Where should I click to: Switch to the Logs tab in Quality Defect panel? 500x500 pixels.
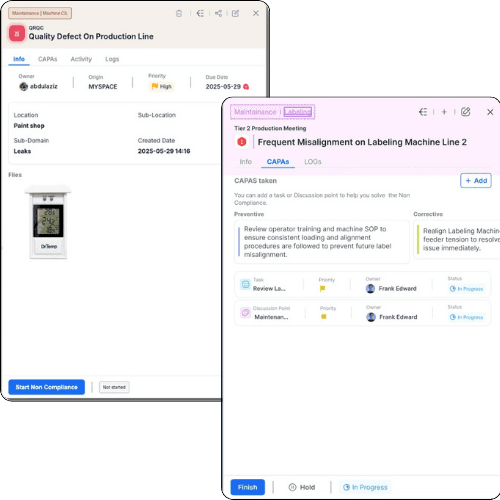pos(112,59)
